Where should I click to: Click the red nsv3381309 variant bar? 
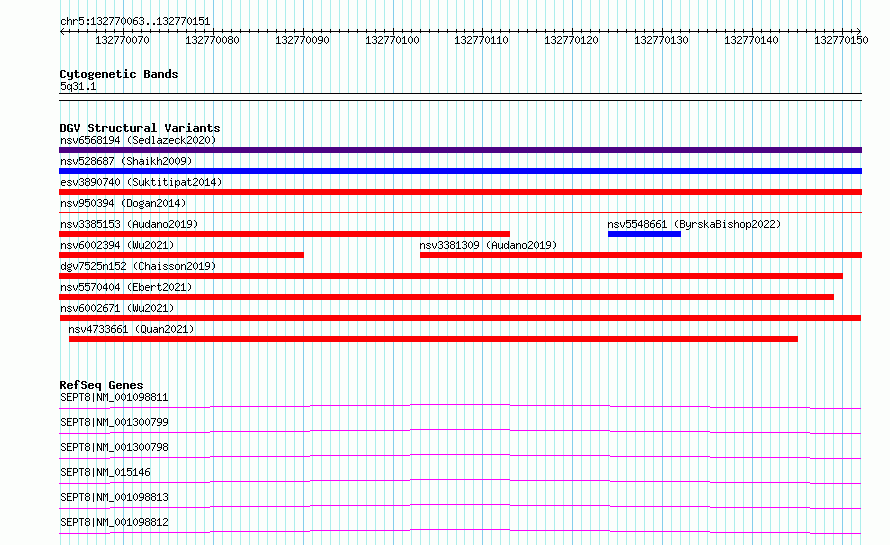(641, 255)
